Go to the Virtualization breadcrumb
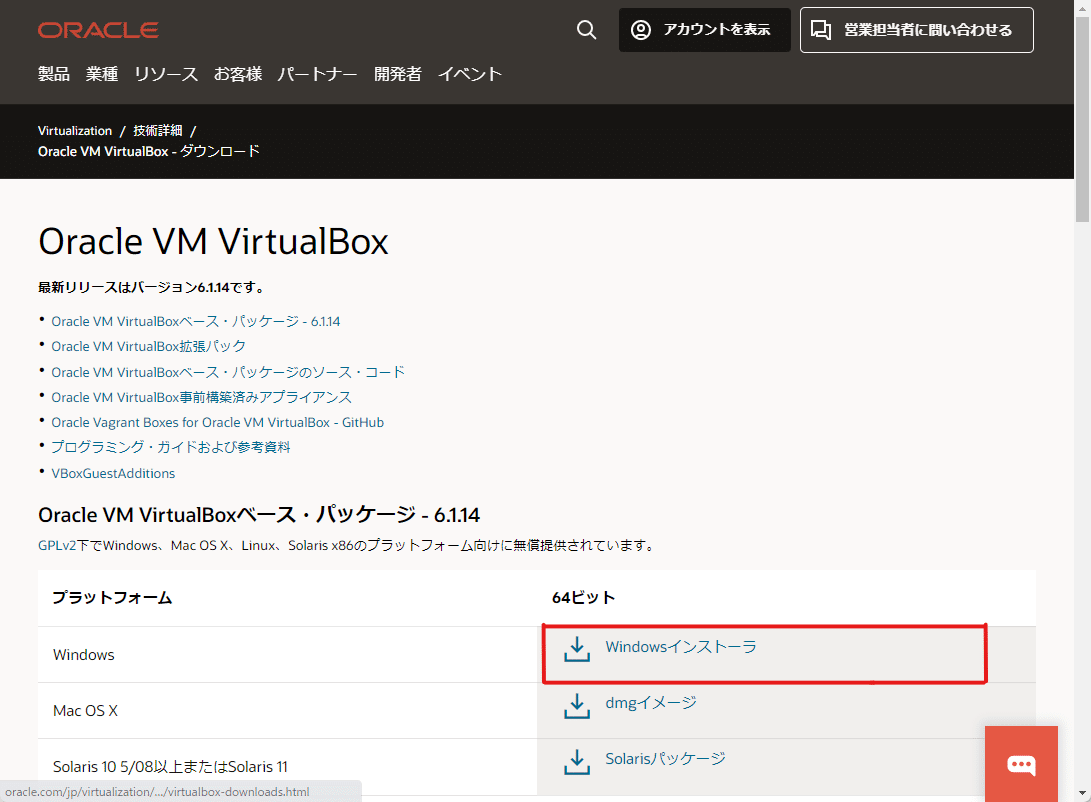 click(74, 131)
